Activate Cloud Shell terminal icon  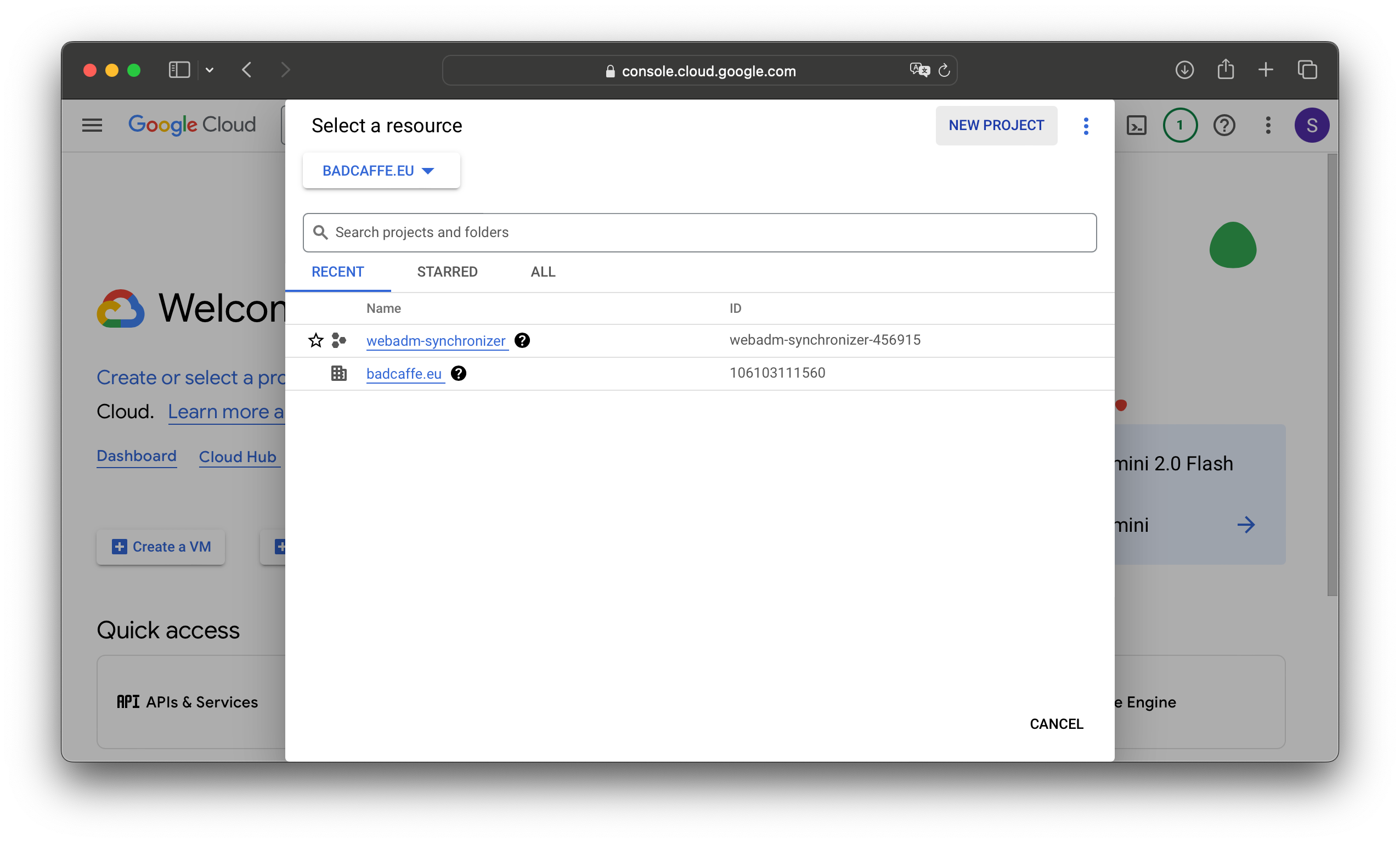(1137, 125)
